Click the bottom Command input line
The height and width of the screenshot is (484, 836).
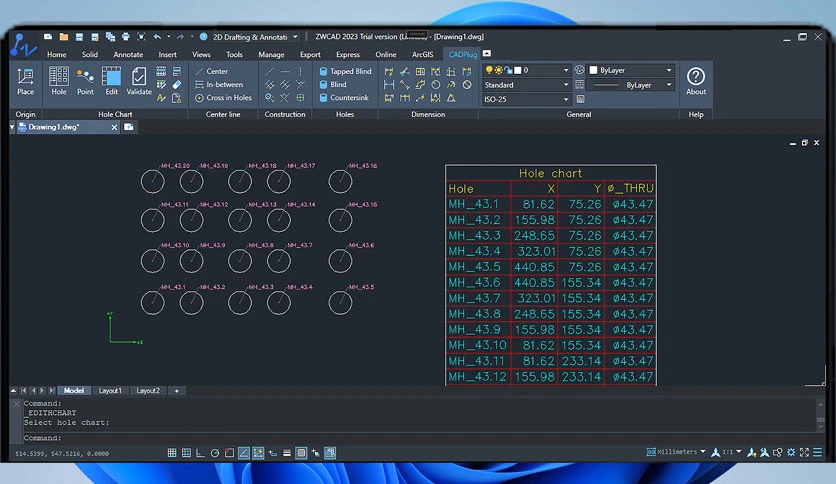tap(419, 438)
